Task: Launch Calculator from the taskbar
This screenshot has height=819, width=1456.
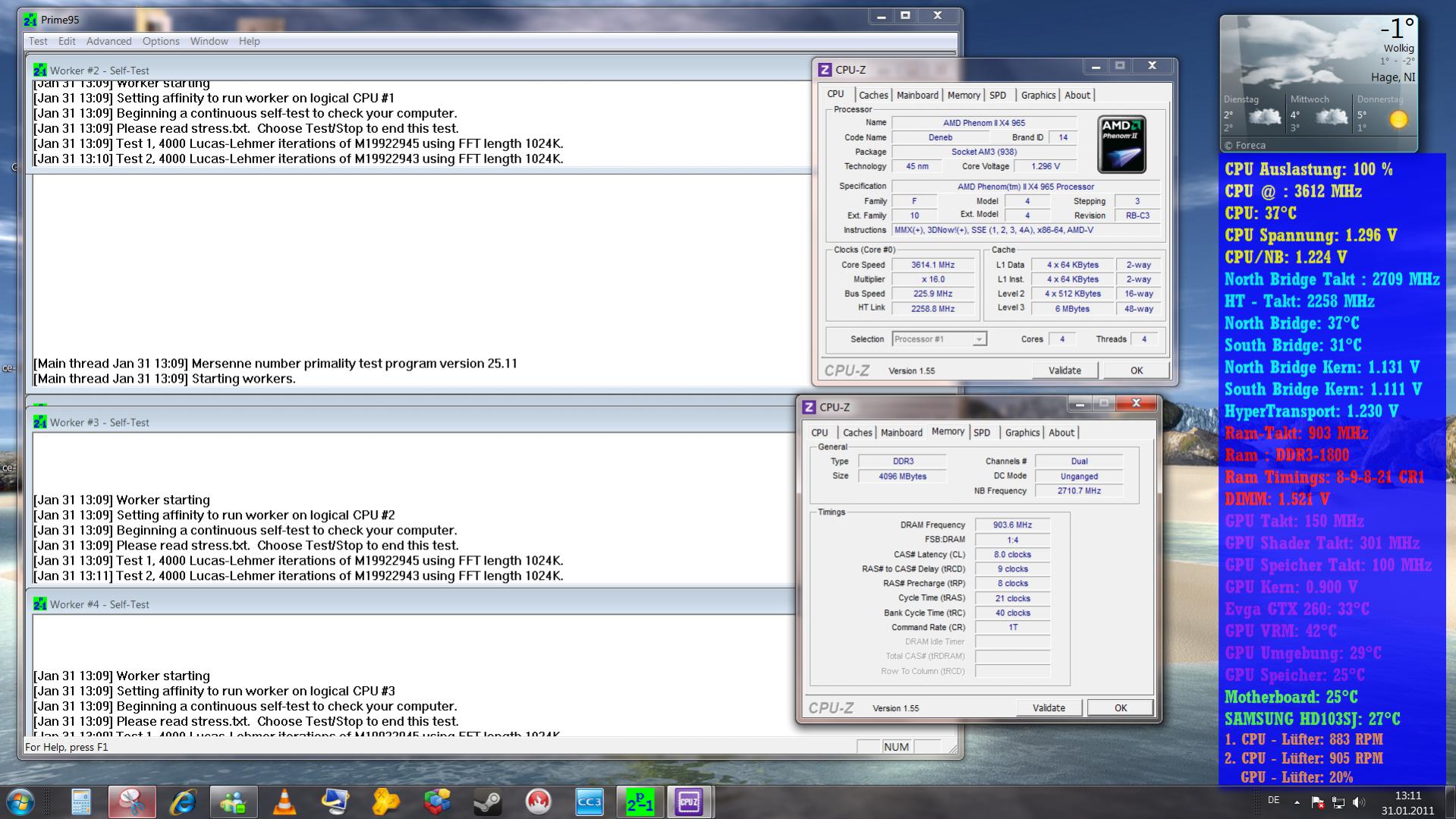Action: click(x=81, y=802)
